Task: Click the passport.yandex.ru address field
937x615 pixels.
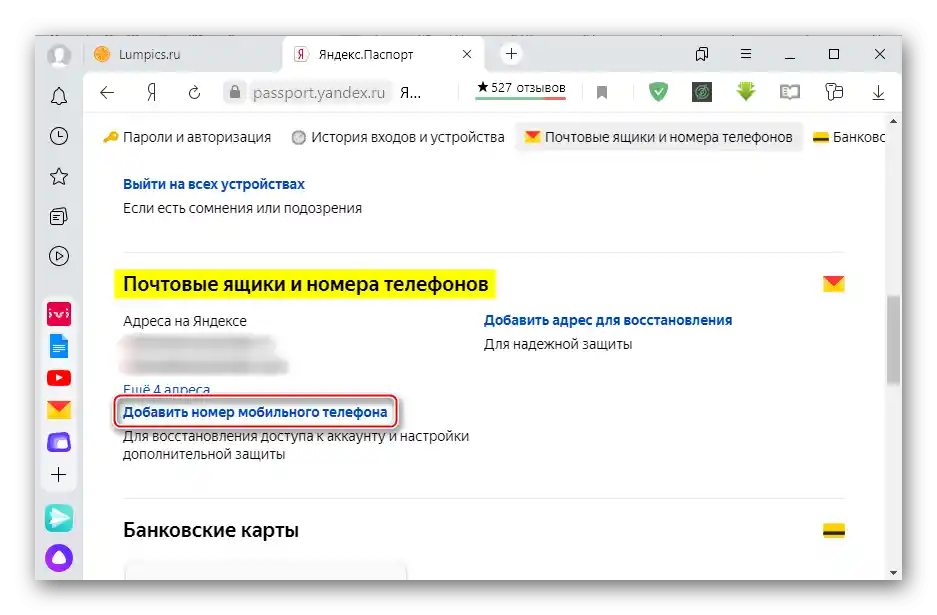Action: click(319, 93)
